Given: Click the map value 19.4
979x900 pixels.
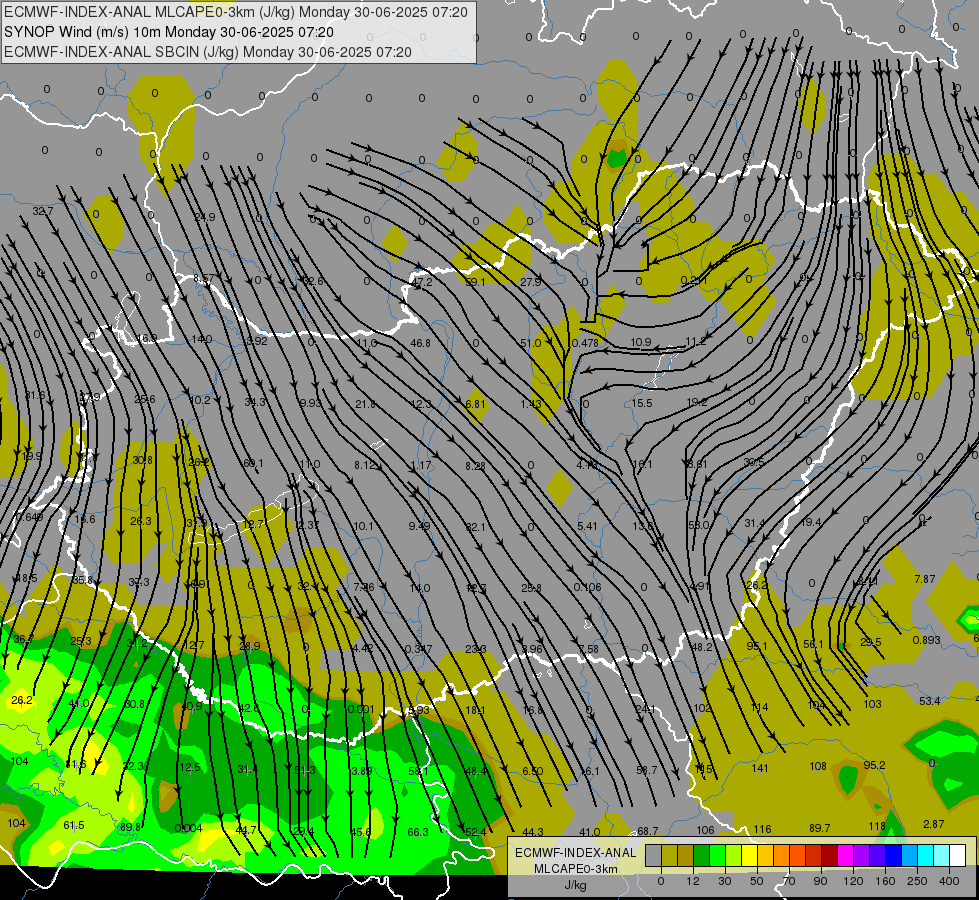Looking at the screenshot, I should pos(810,522).
